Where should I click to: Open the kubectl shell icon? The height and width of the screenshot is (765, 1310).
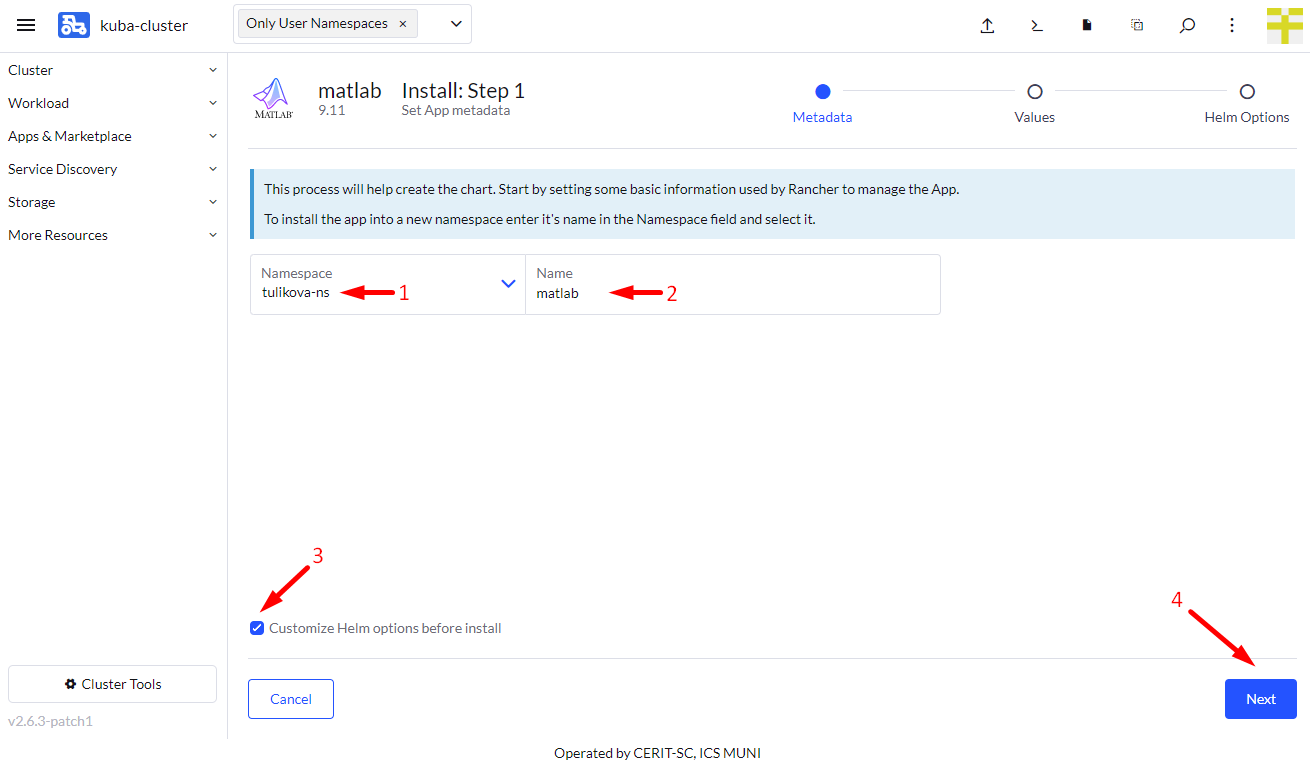point(1037,26)
